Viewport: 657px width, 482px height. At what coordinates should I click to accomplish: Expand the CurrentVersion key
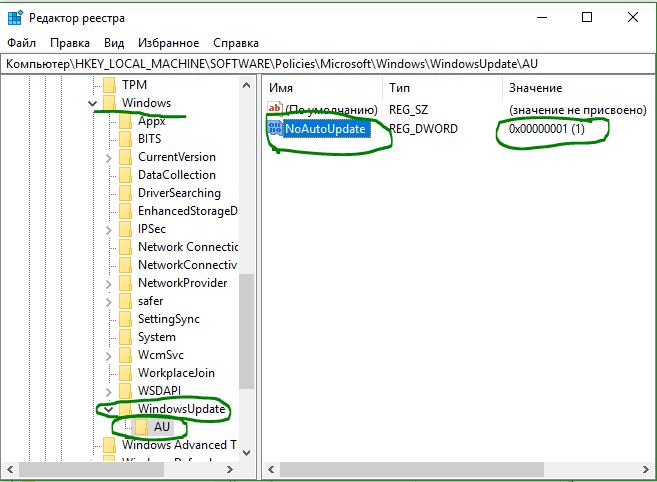tap(109, 158)
